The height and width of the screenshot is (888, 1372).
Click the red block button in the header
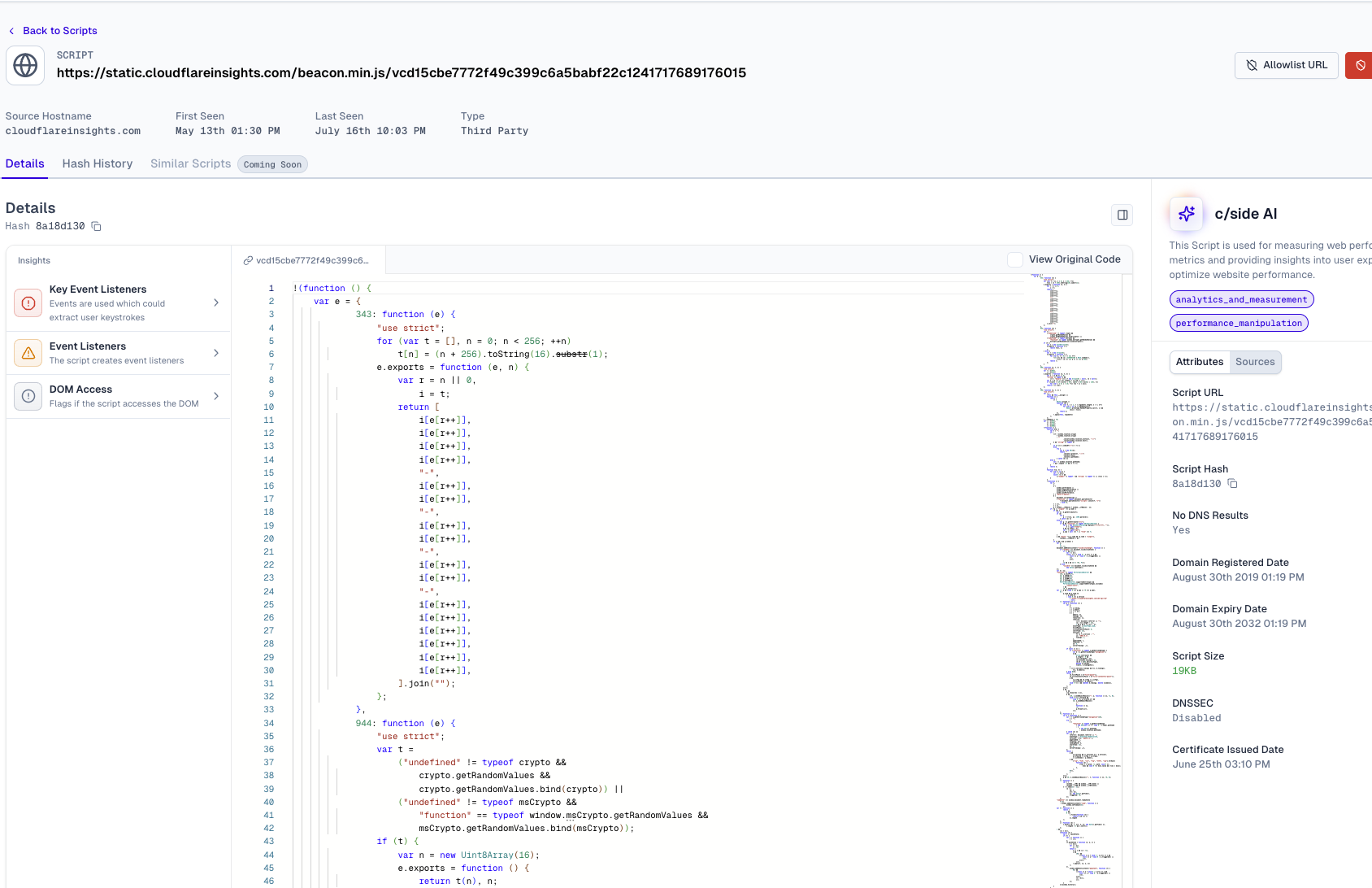tap(1359, 65)
